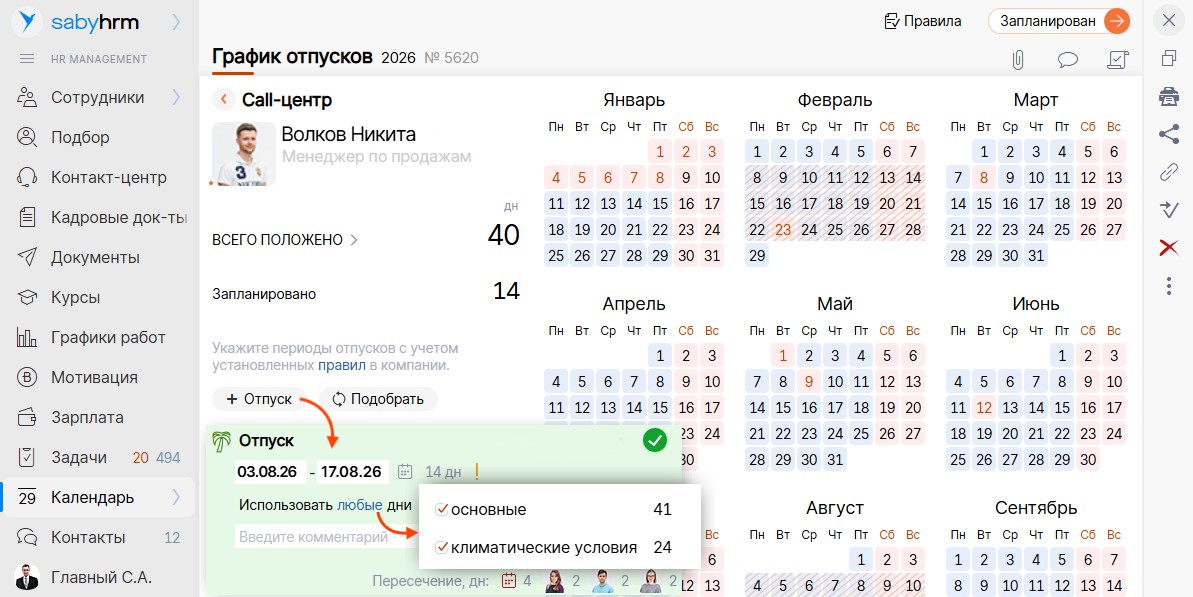Open date picker calendar icon near vacation dates
The width and height of the screenshot is (1193, 597).
(x=406, y=472)
